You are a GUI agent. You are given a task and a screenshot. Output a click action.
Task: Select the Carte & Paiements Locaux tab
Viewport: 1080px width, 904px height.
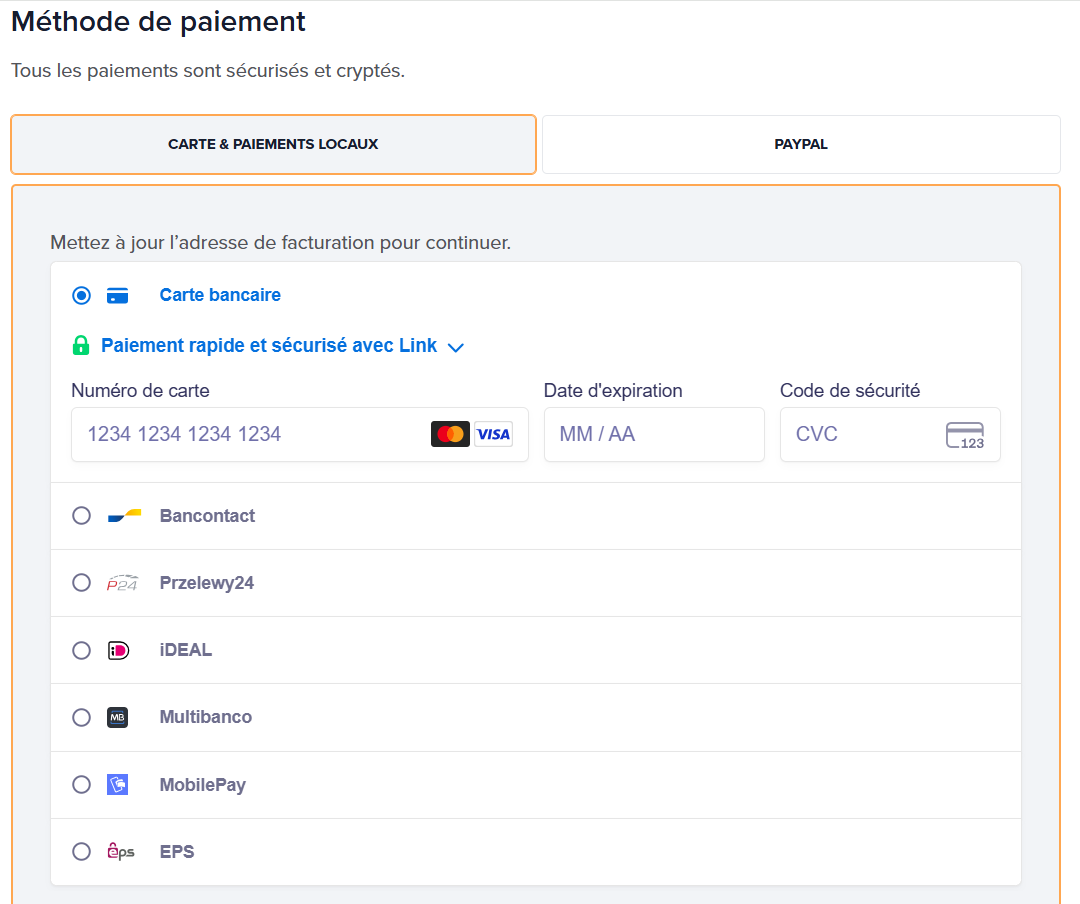273,145
